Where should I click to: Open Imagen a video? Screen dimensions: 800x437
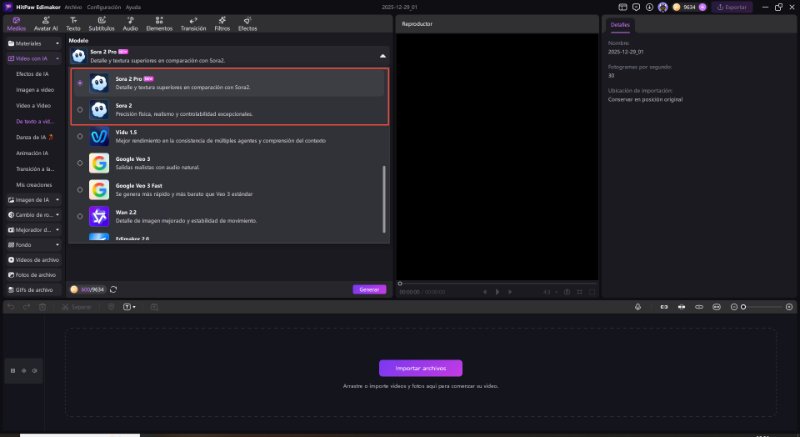(35, 90)
